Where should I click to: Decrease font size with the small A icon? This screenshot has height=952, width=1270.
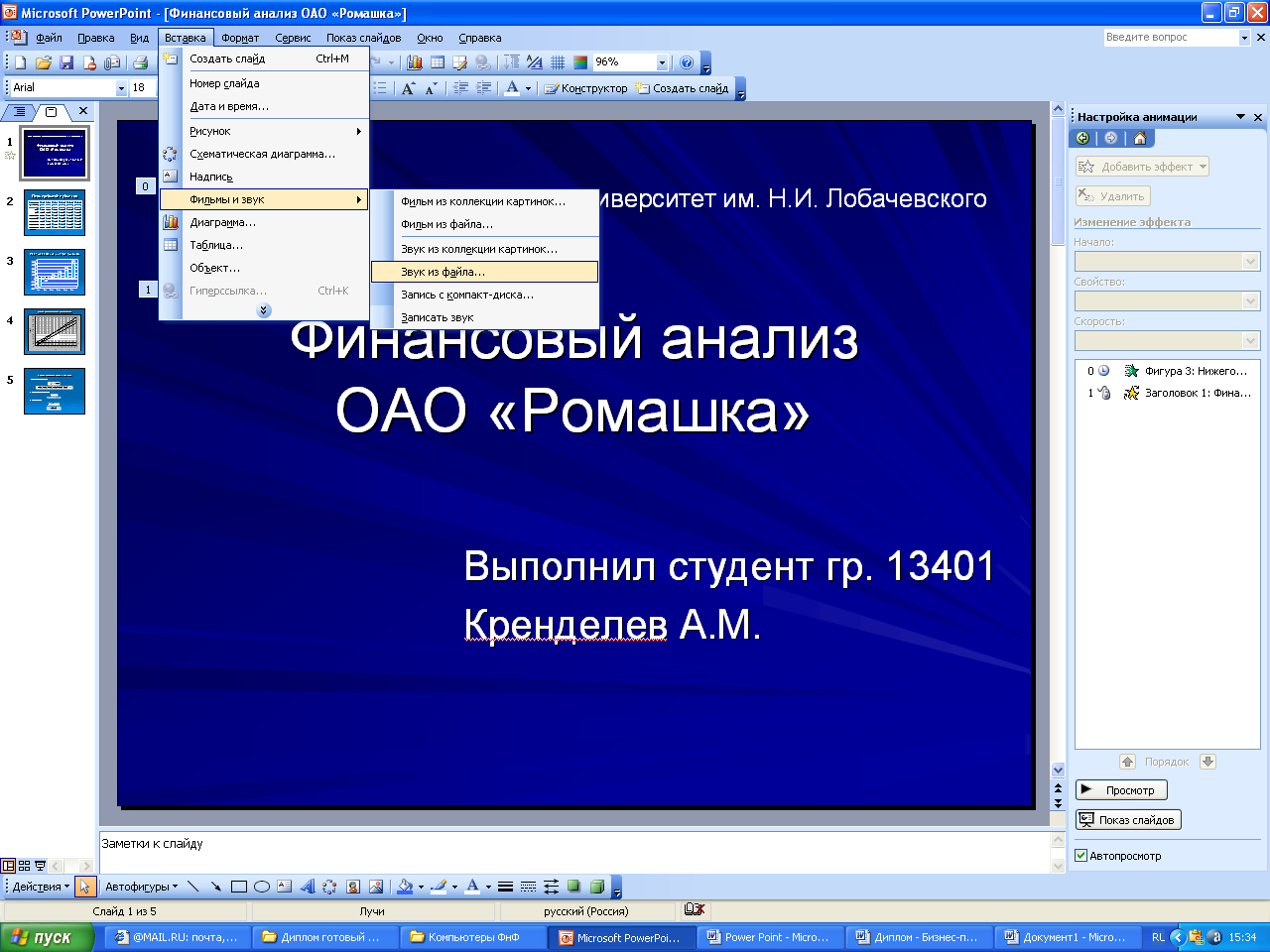click(431, 88)
